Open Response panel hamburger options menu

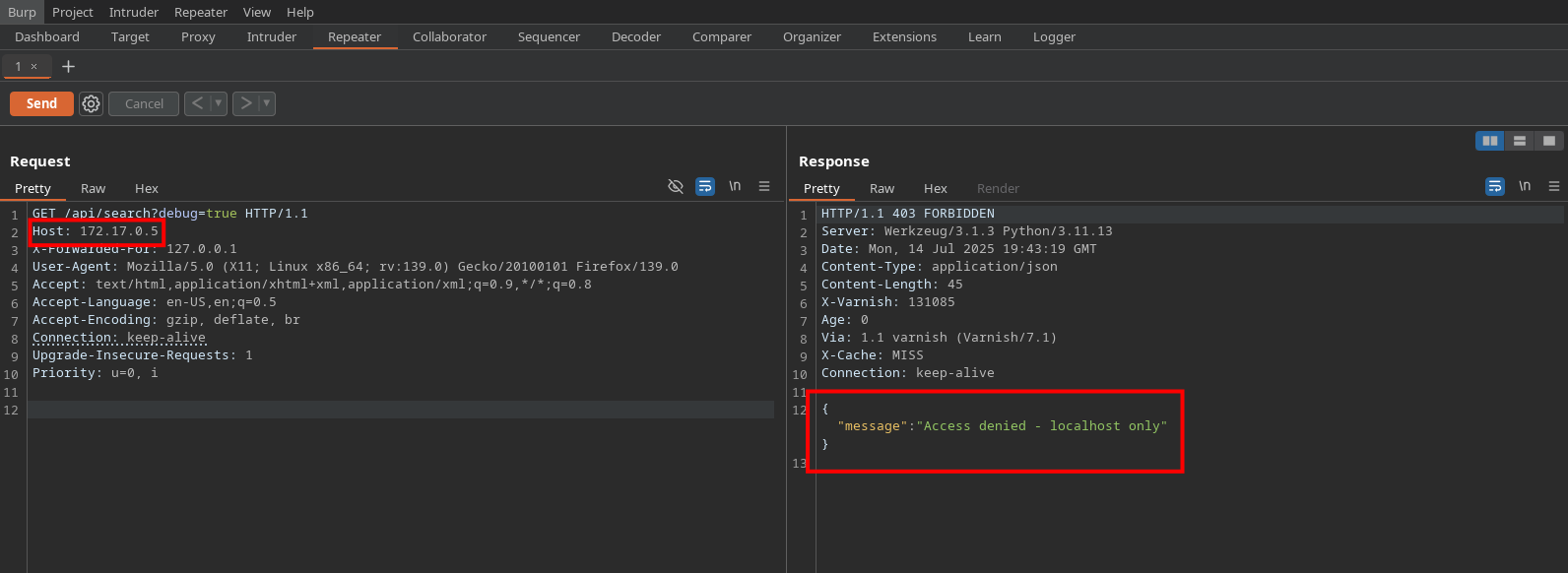pyautogui.click(x=1554, y=186)
